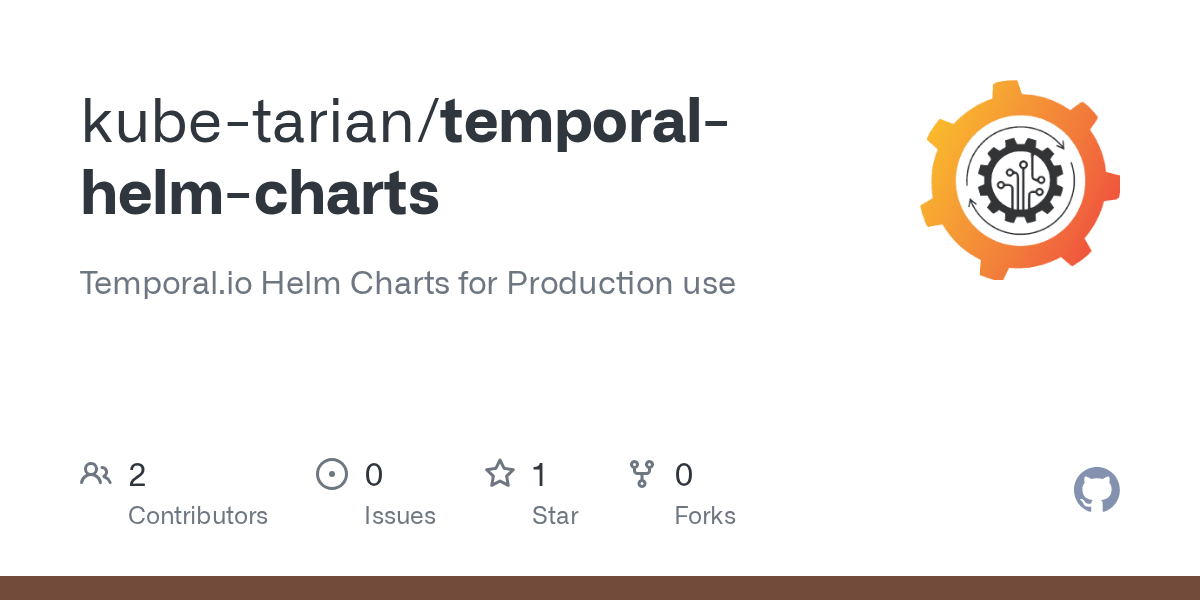Click the Star label

pyautogui.click(x=555, y=516)
